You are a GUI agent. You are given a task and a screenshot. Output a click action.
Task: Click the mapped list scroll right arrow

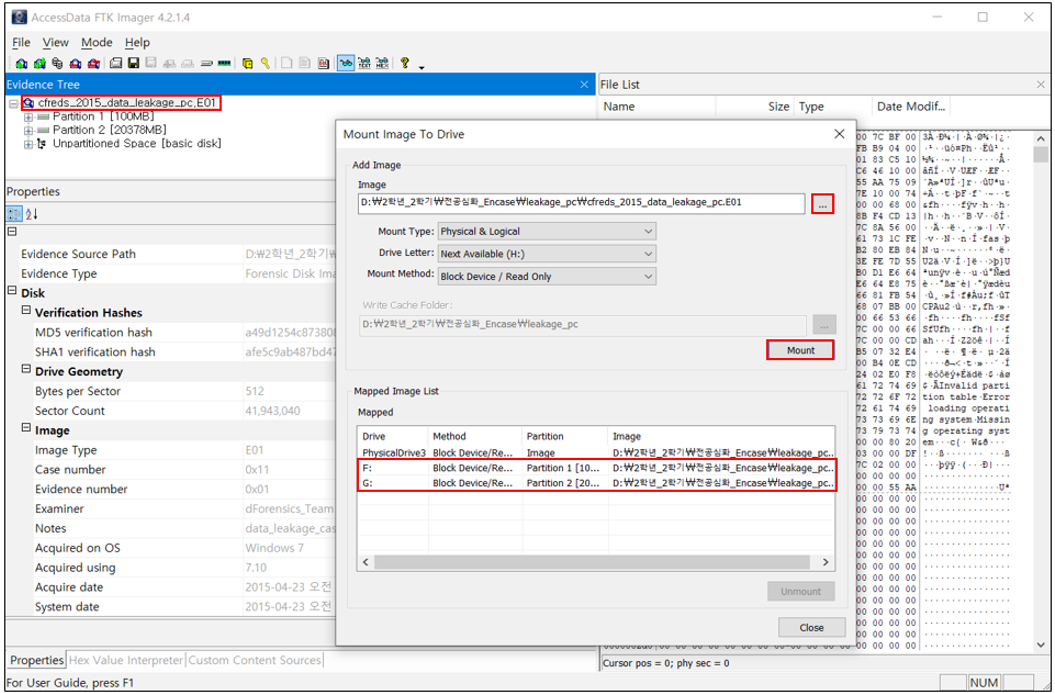tap(826, 562)
